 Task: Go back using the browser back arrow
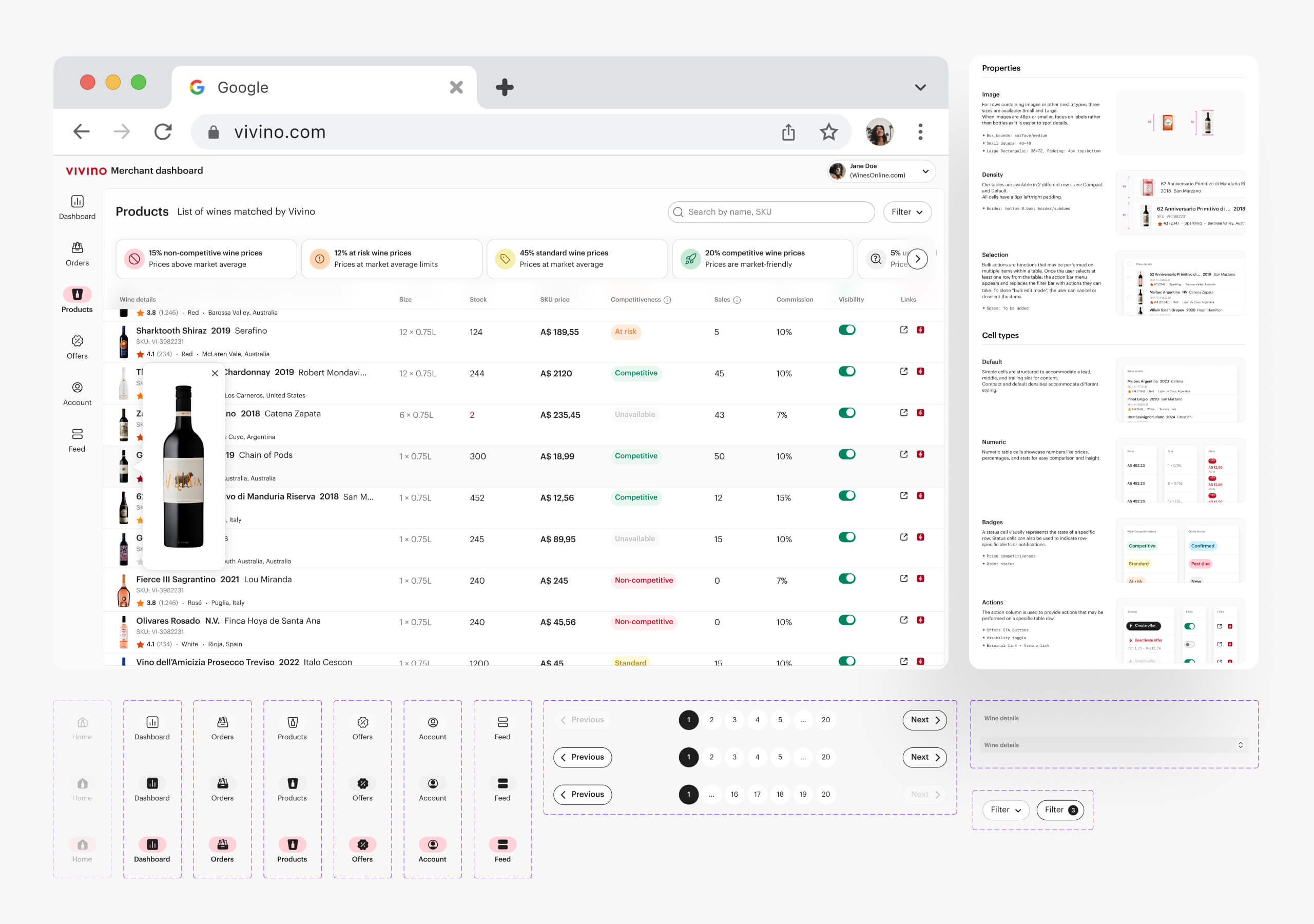[81, 132]
